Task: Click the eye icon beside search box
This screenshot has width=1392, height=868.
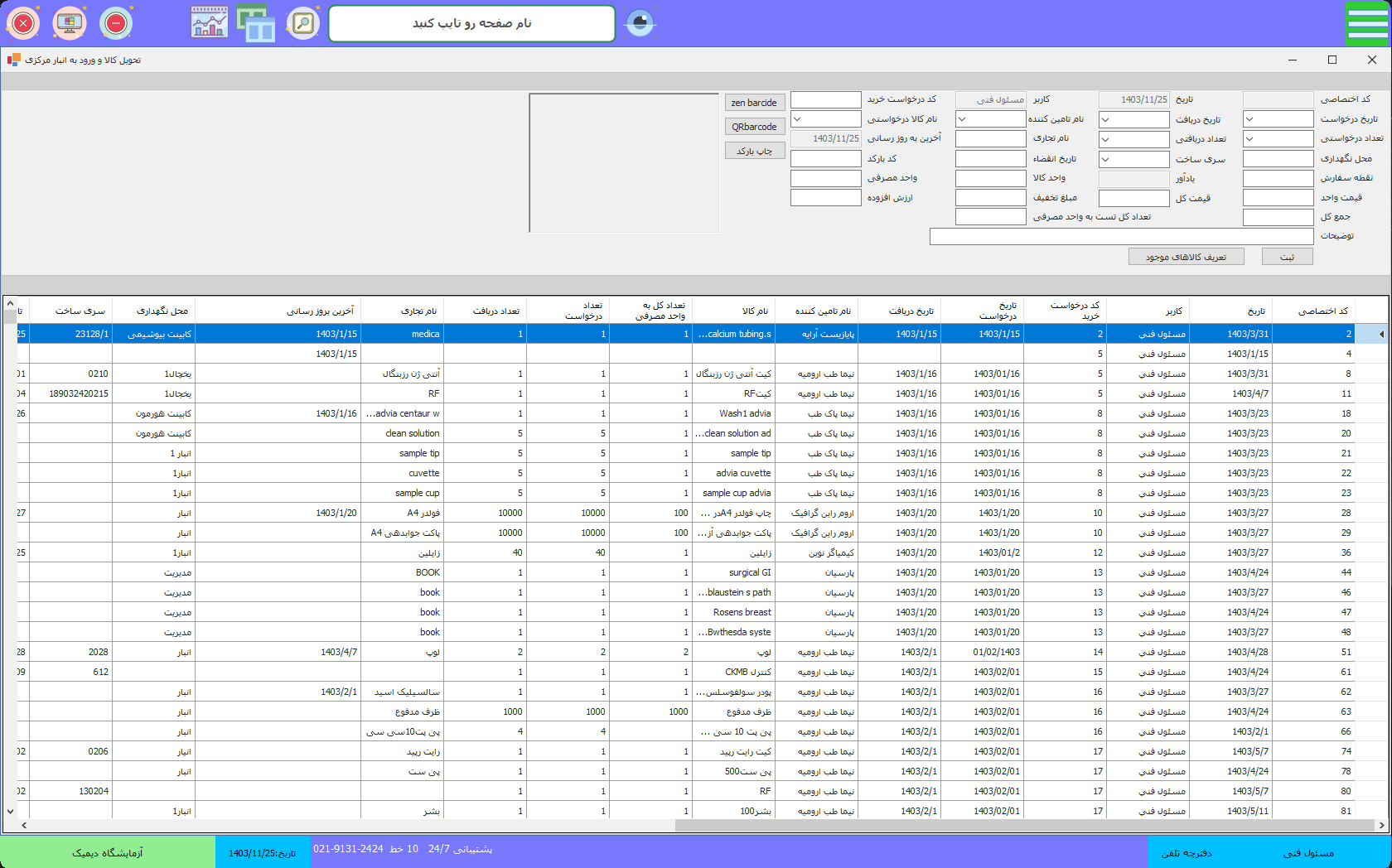Action: 640,23
